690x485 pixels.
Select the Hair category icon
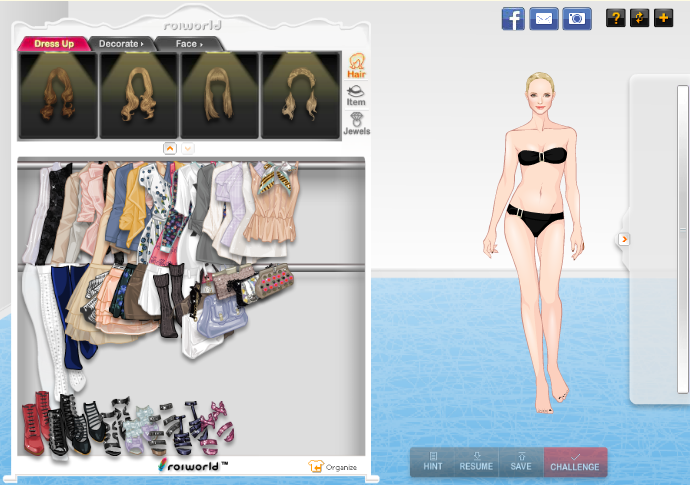pyautogui.click(x=356, y=67)
